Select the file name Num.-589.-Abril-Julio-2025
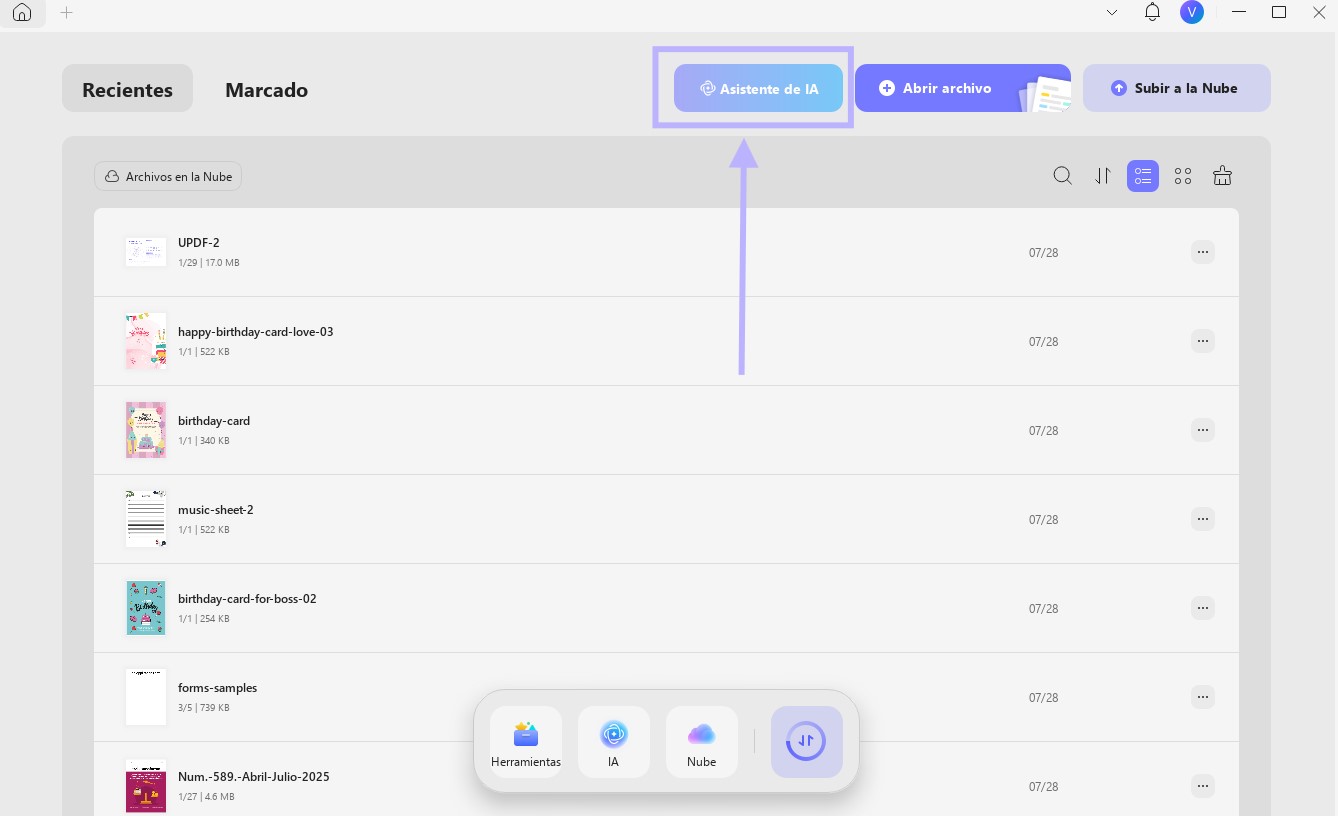Screen dimensions: 1338x816 pos(254,777)
